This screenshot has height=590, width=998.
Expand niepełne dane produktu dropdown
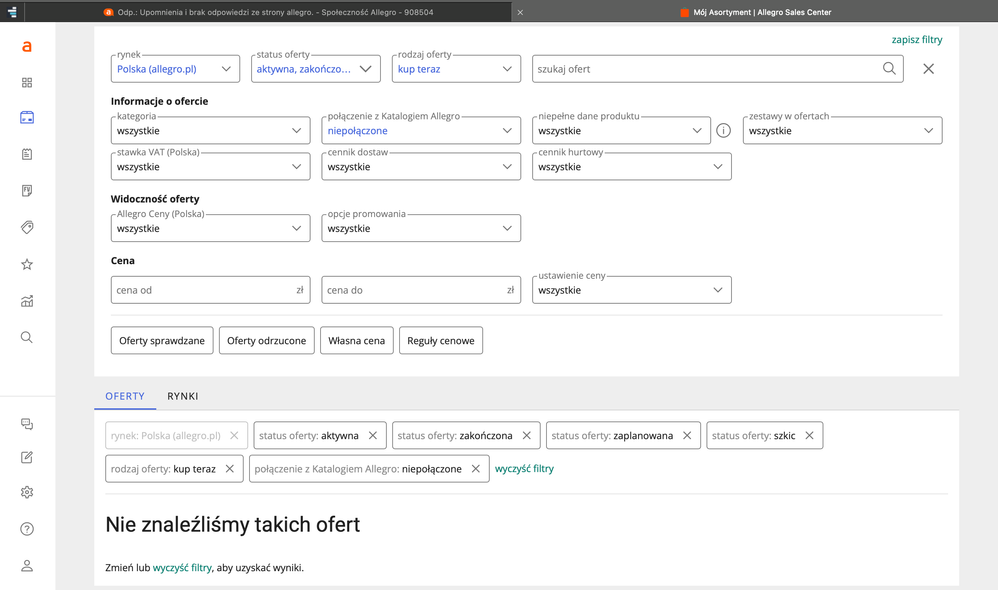621,130
